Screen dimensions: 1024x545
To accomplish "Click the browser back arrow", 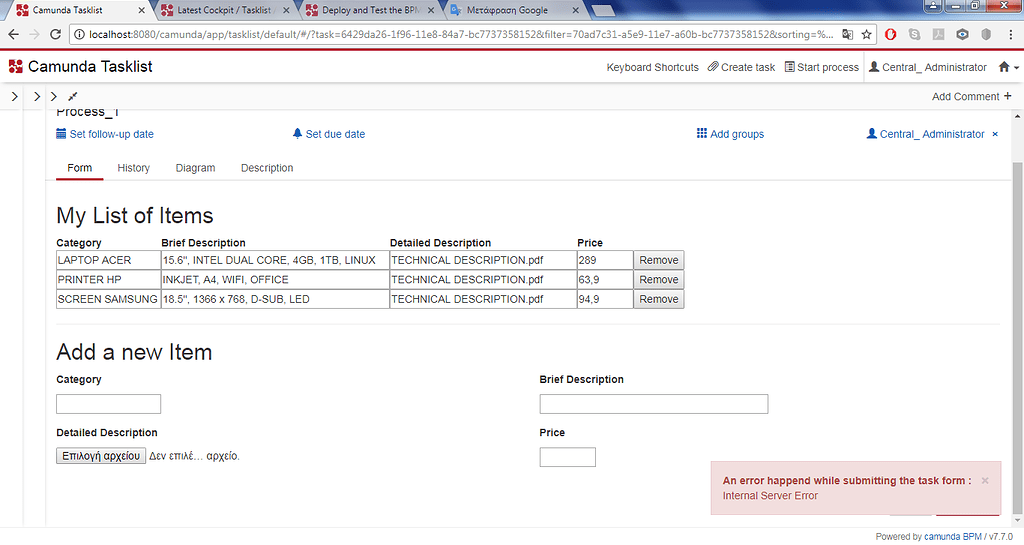I will coord(14,35).
